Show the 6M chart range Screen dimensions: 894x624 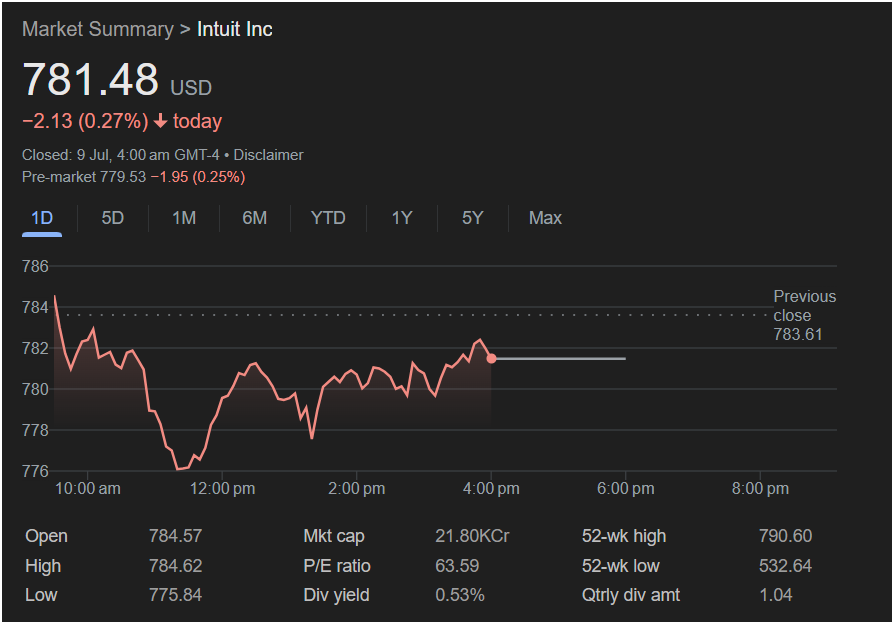click(254, 218)
